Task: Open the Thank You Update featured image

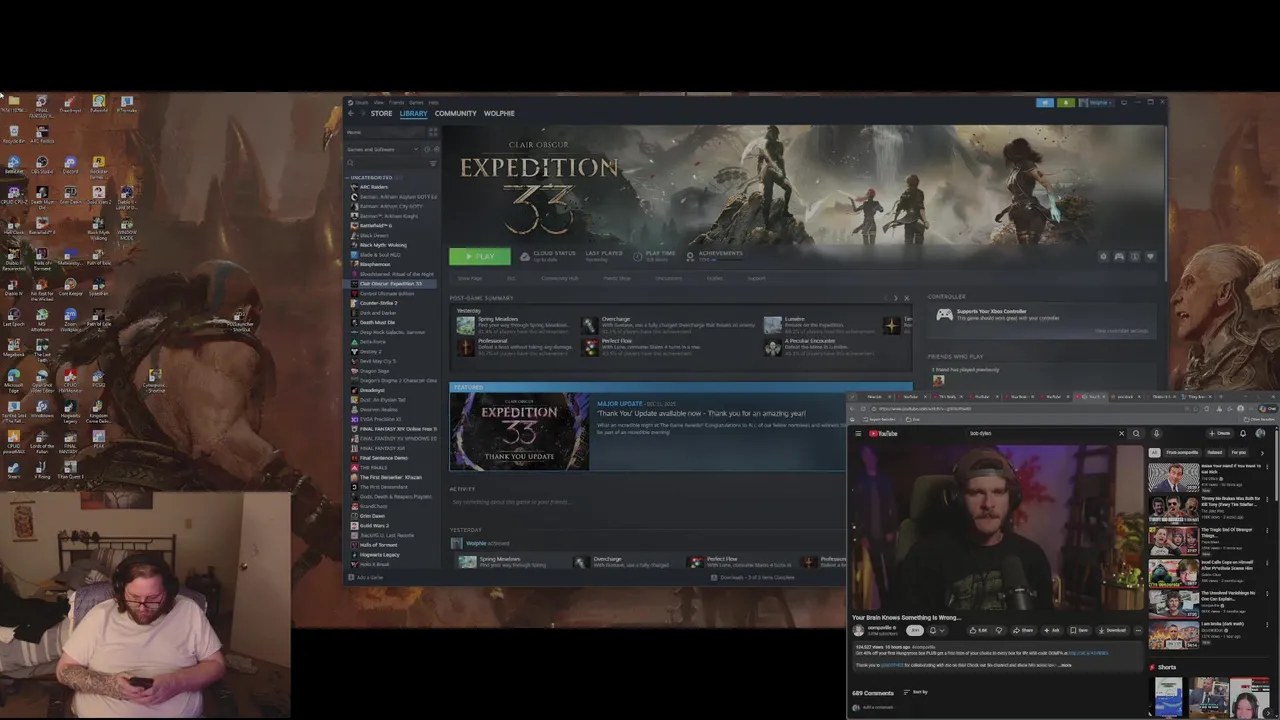Action: coord(519,431)
